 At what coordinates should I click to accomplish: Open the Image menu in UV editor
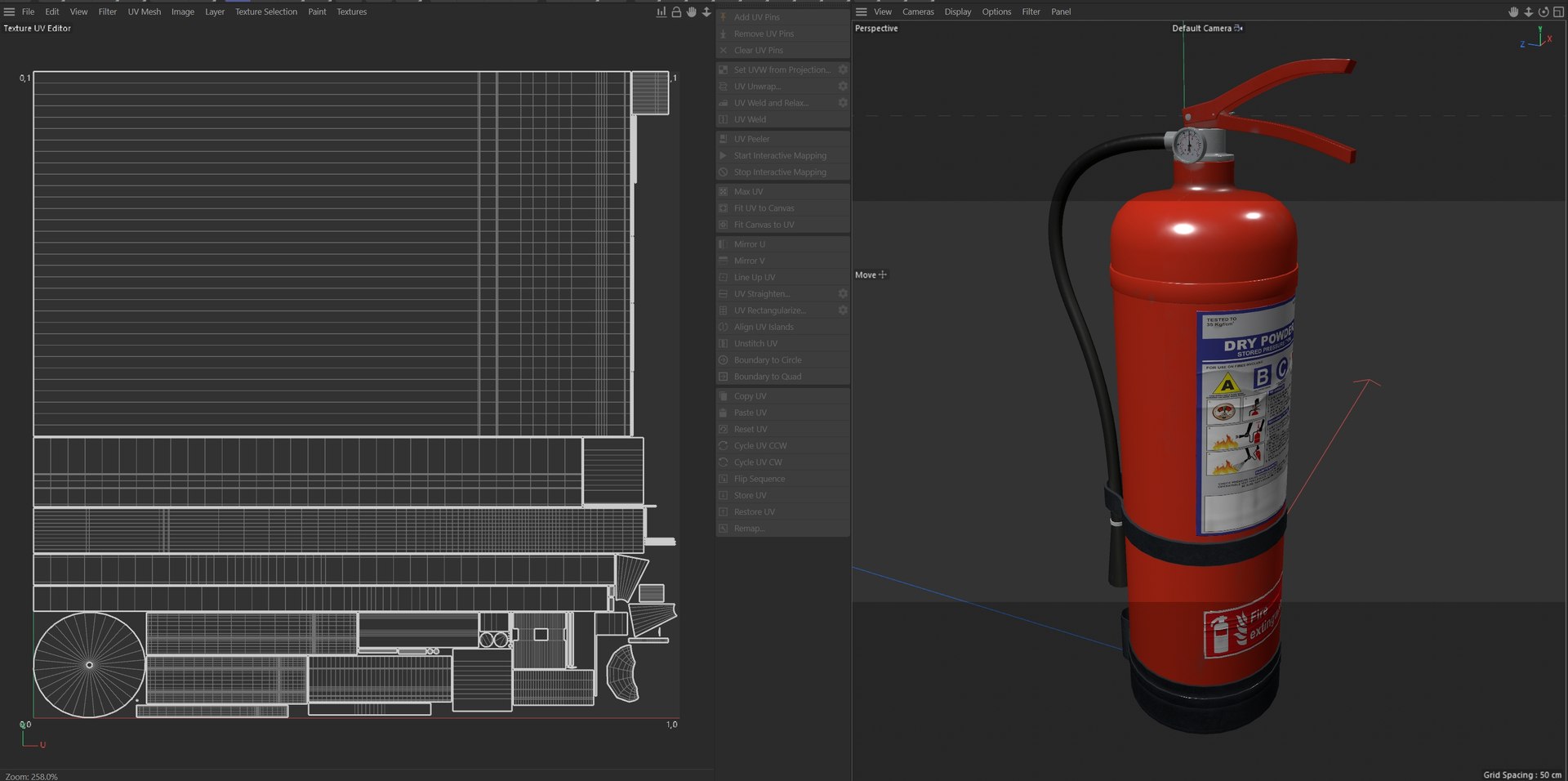click(x=183, y=11)
